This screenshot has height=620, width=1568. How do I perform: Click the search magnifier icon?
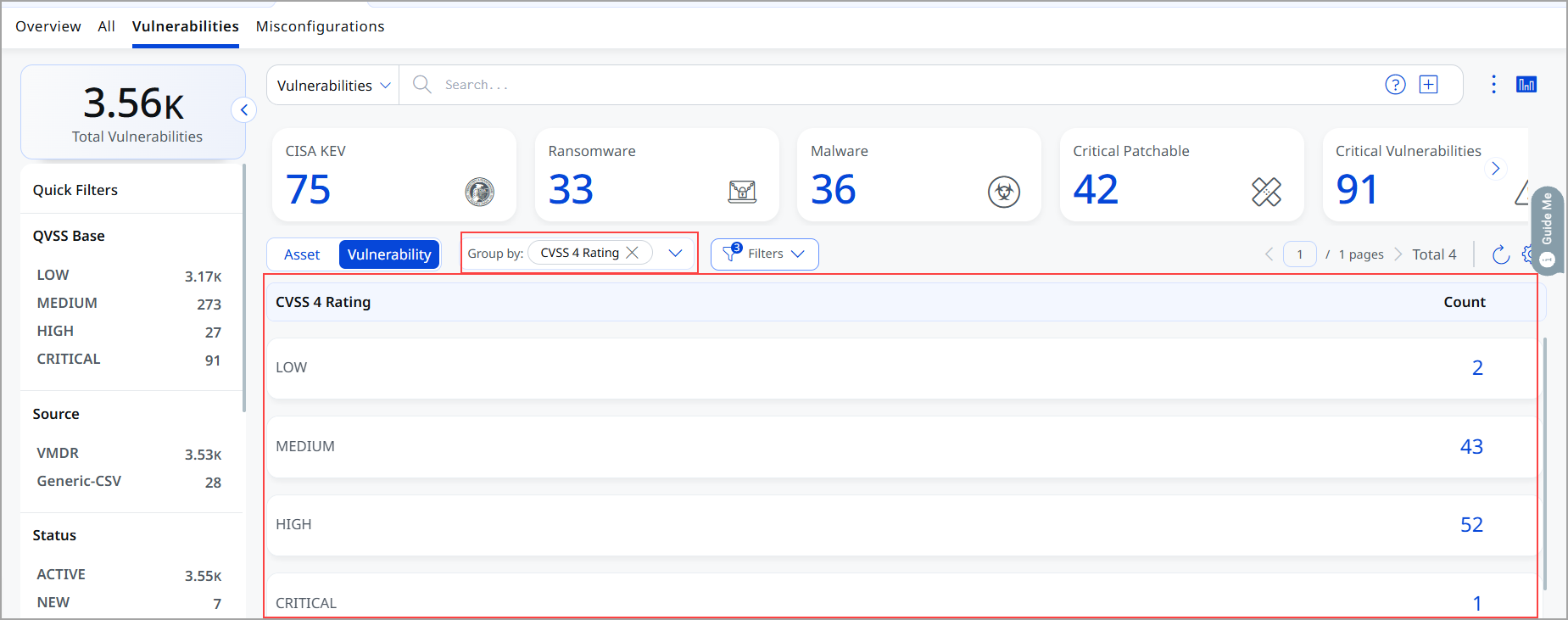421,84
